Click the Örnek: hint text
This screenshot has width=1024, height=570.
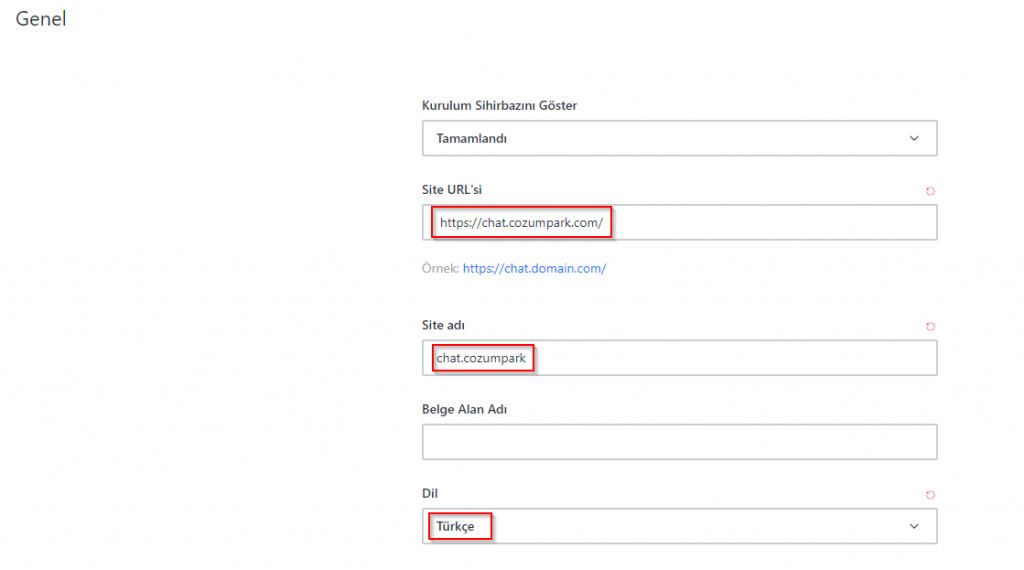click(x=441, y=268)
